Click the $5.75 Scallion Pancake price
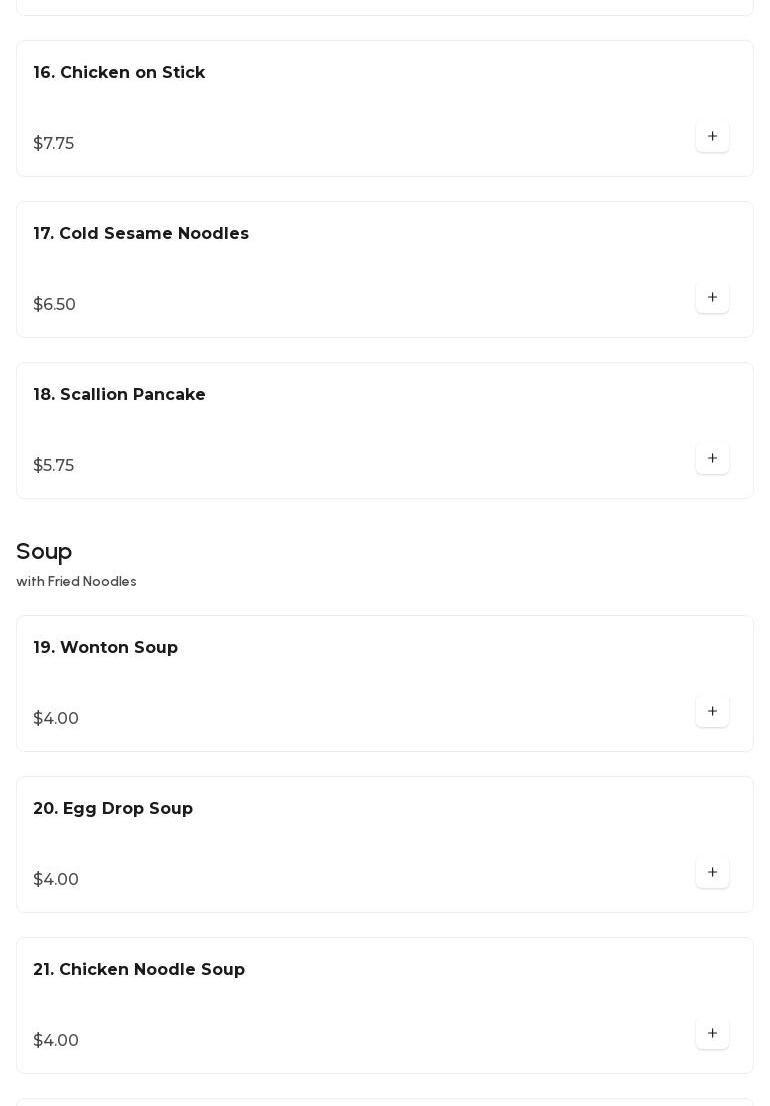 (x=54, y=466)
